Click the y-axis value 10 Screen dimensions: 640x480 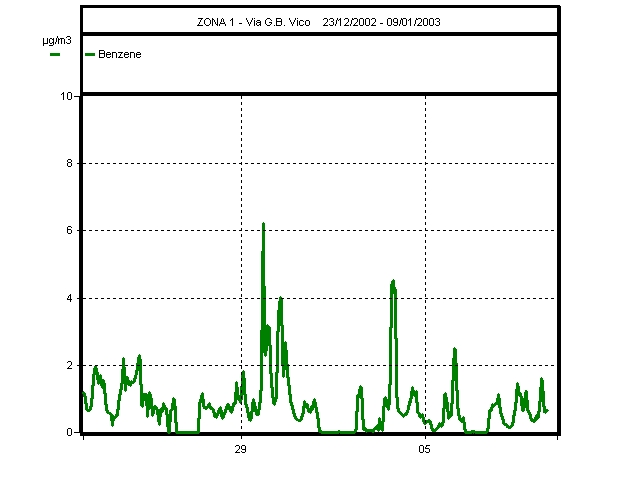[66, 96]
